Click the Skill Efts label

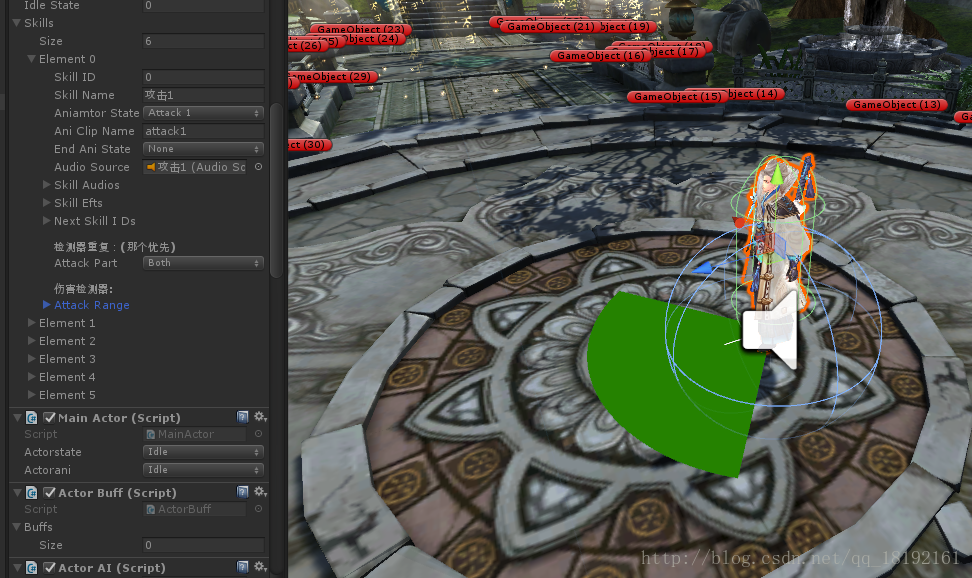coord(78,203)
